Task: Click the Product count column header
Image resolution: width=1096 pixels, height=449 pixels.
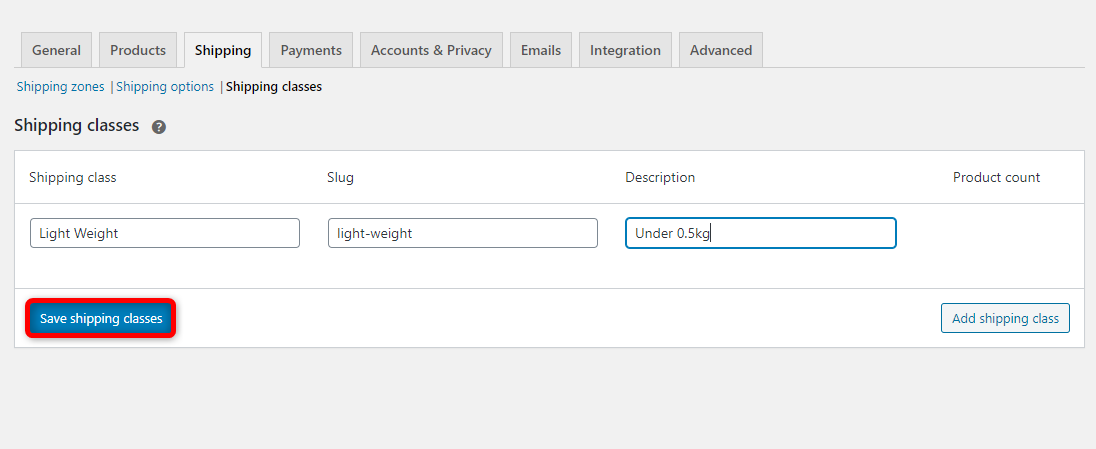Action: (996, 178)
